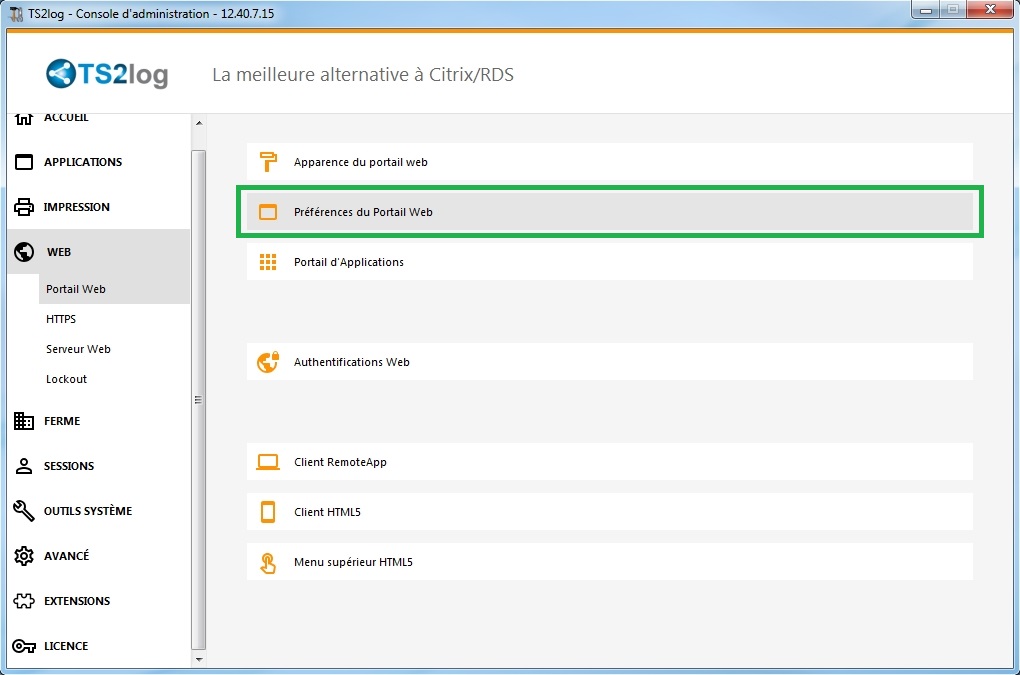Click the key icon next to Licence
Image resolution: width=1020 pixels, height=675 pixels.
point(24,646)
